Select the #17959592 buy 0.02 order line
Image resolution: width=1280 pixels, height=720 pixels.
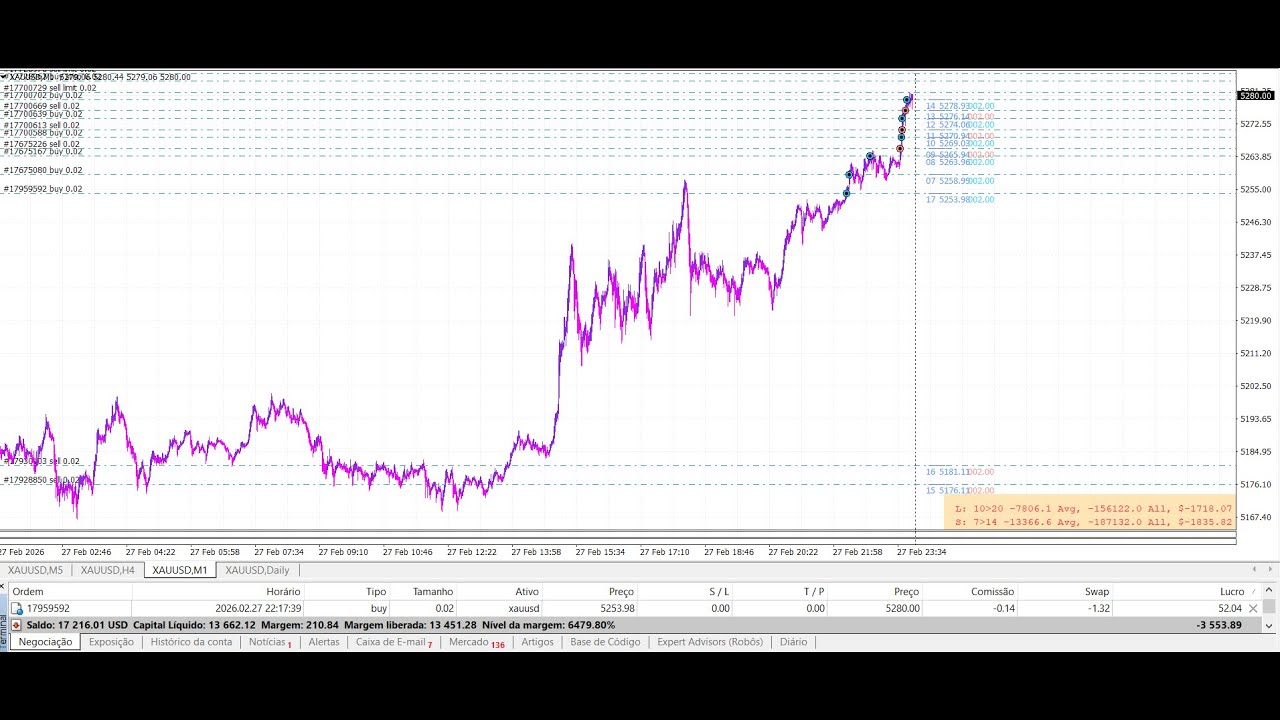click(43, 189)
